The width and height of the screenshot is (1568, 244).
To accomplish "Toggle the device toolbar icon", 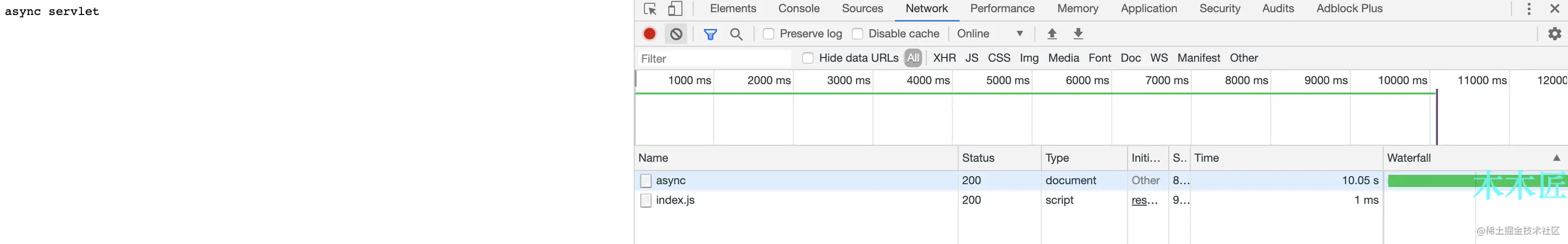I will [x=675, y=9].
